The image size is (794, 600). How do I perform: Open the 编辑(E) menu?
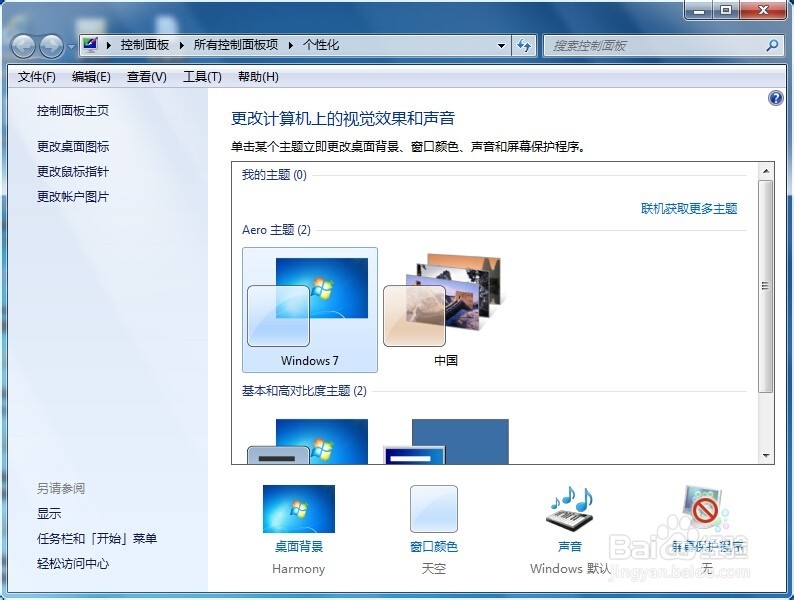point(91,77)
